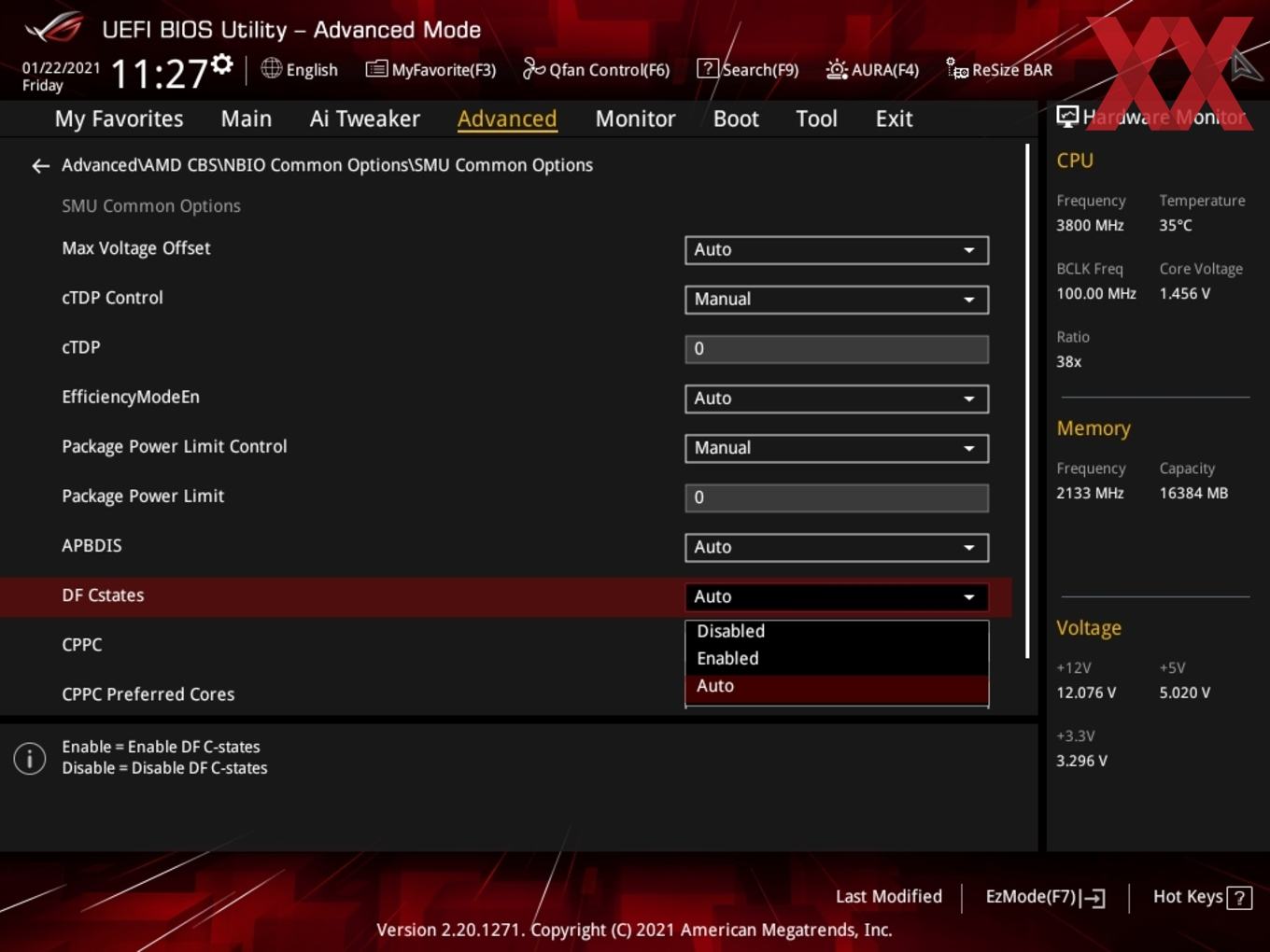Screen dimensions: 1270x952
Task: Click the memory capacity 16384 MB value
Action: tap(1193, 494)
